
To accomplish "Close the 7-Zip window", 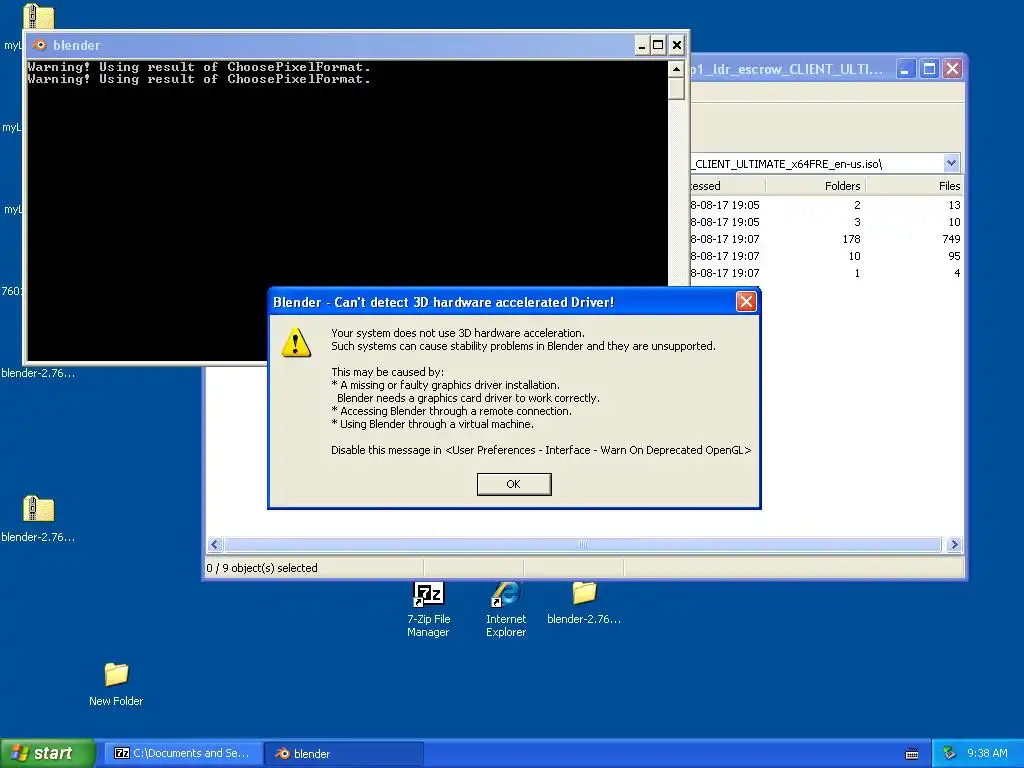I will coord(953,69).
